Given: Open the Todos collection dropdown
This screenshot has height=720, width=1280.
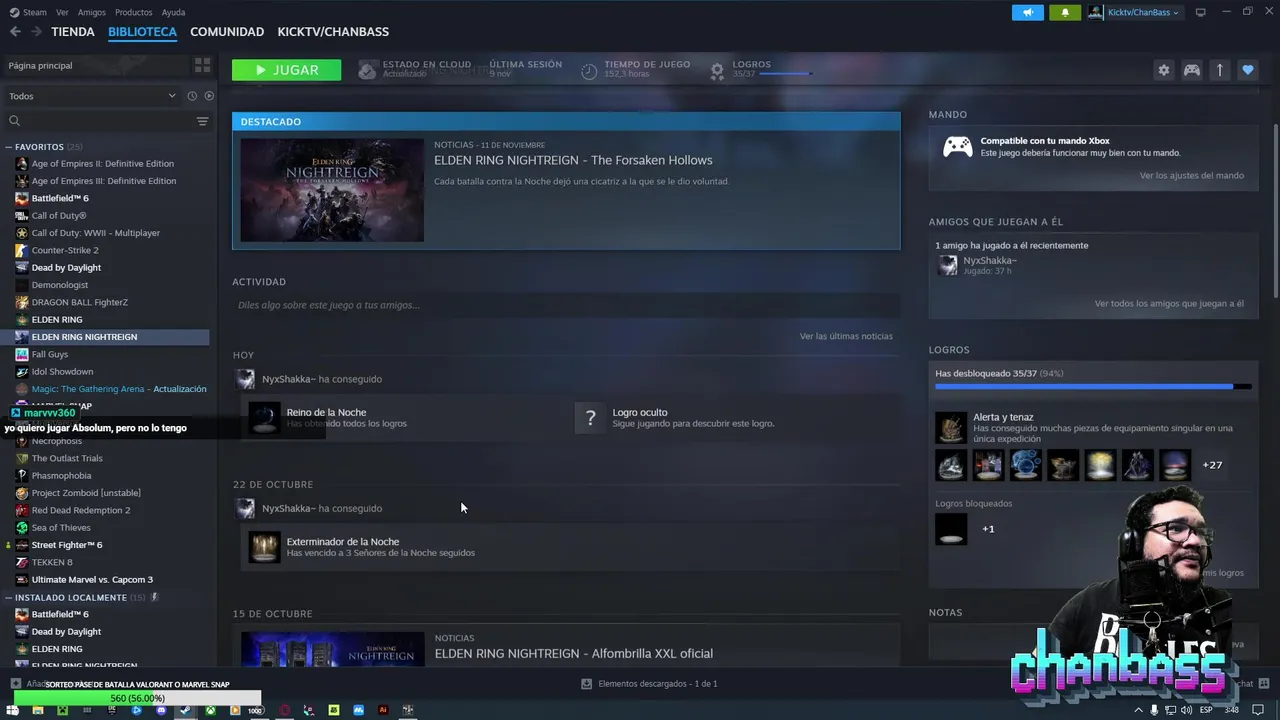Looking at the screenshot, I should coord(92,96).
